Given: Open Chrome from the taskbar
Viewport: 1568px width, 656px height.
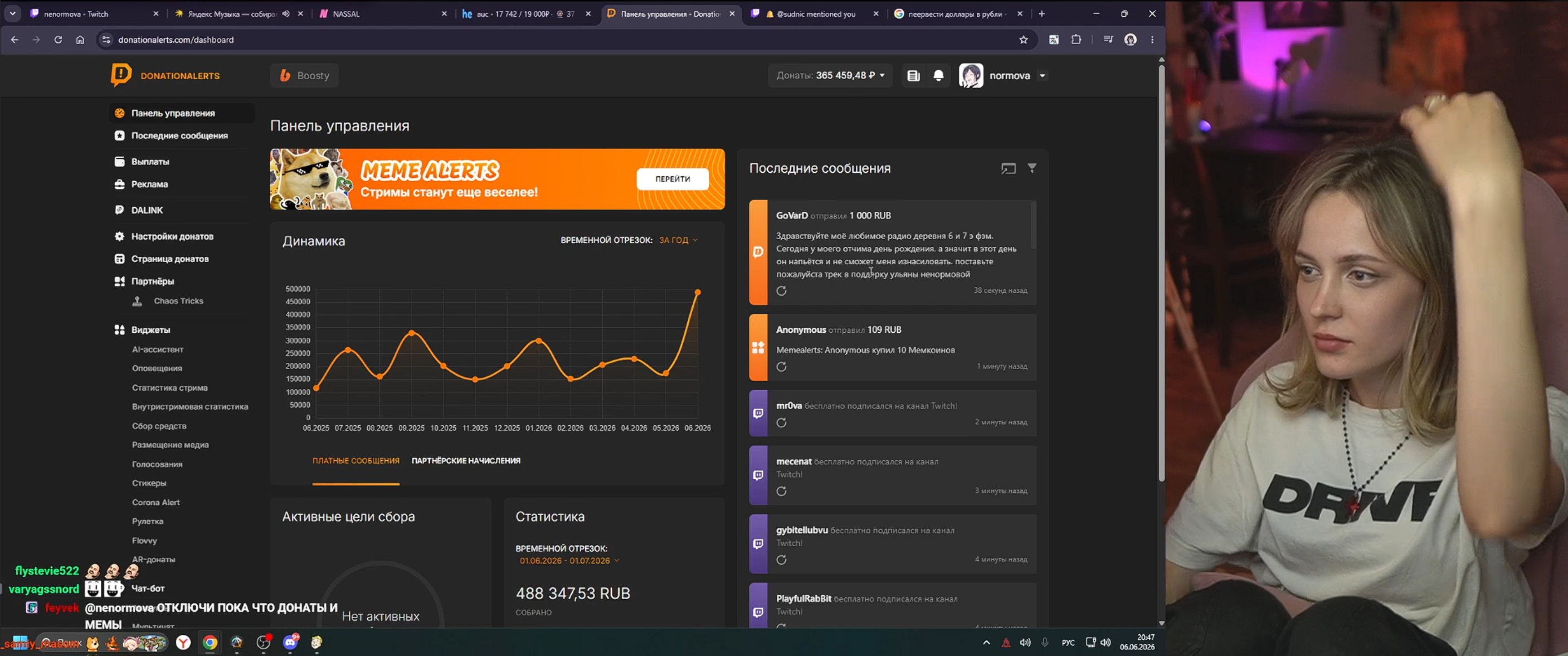Looking at the screenshot, I should click(210, 643).
